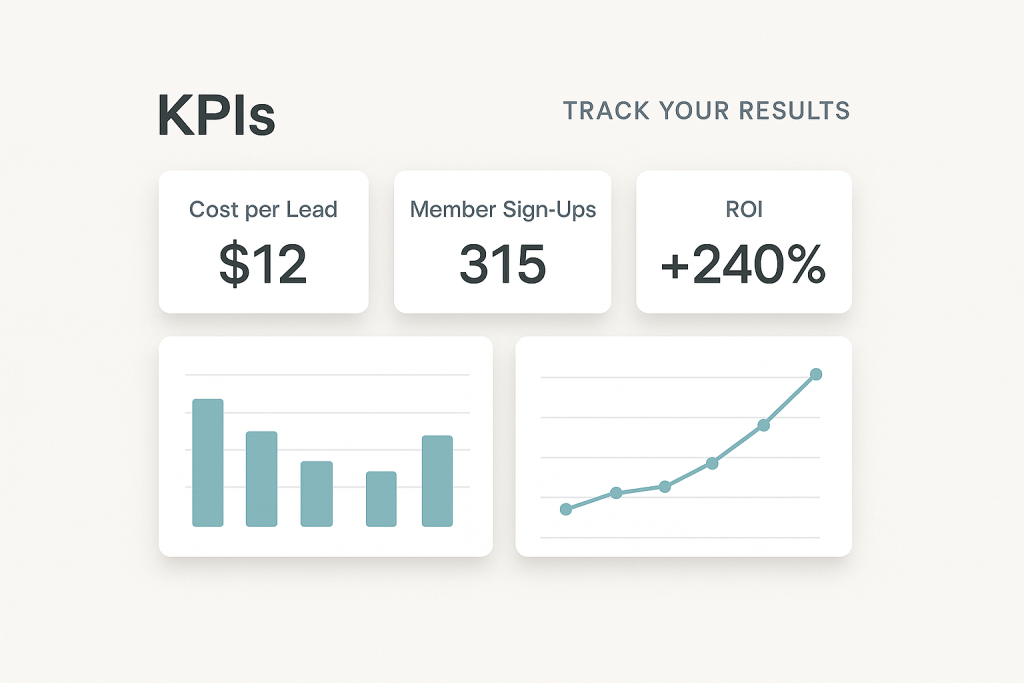Select the fifth data point on the line chart
This screenshot has height=683, width=1024.
click(764, 425)
